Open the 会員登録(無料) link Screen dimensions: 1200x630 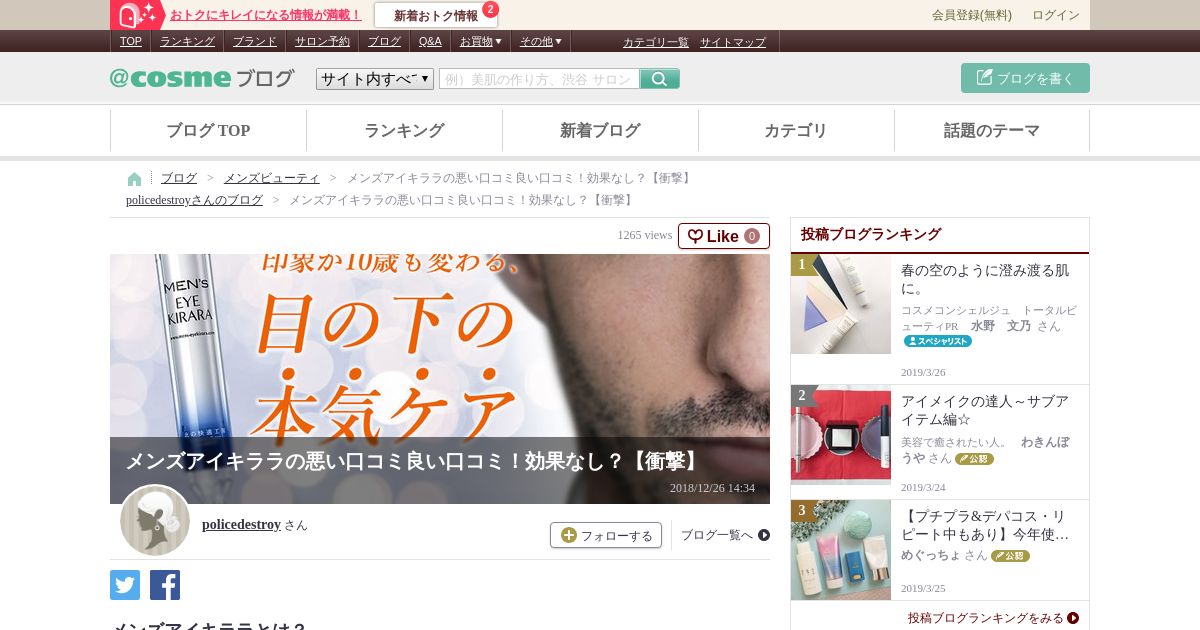[972, 15]
